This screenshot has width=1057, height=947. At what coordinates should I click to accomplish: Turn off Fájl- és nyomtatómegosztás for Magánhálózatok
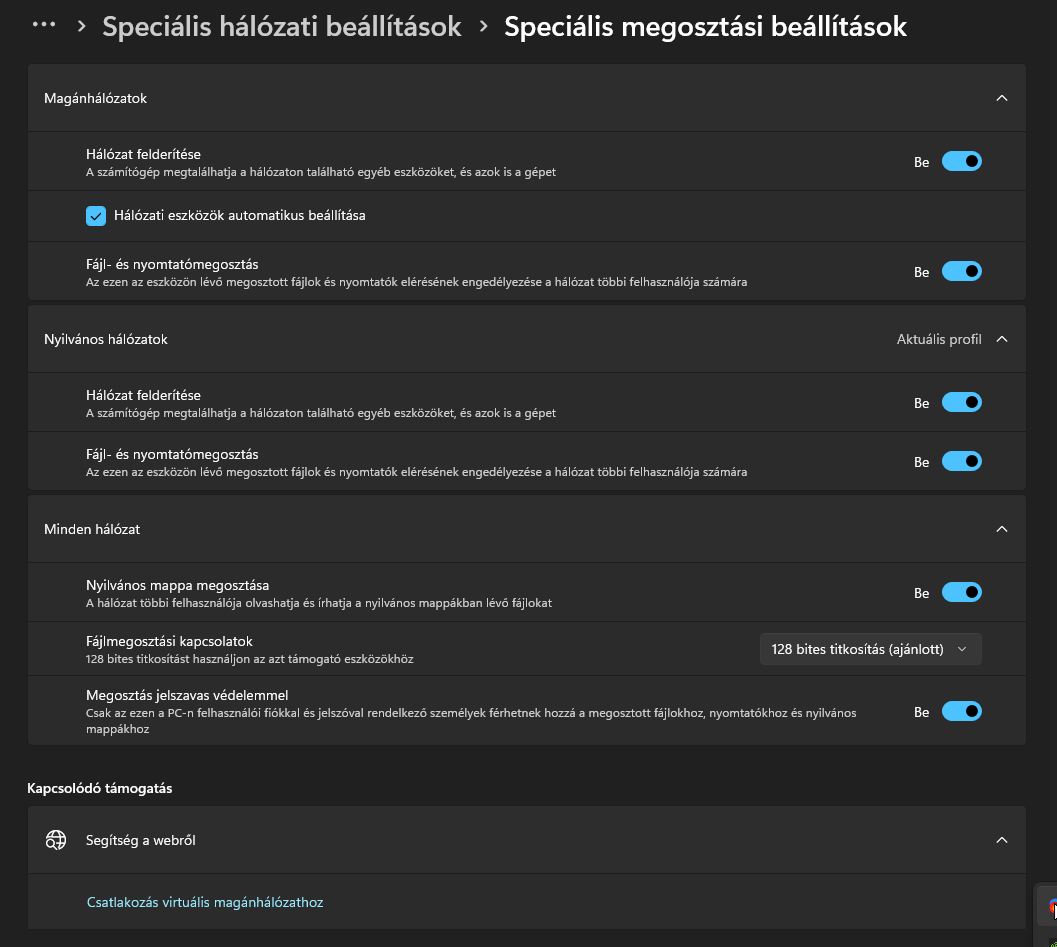click(961, 271)
